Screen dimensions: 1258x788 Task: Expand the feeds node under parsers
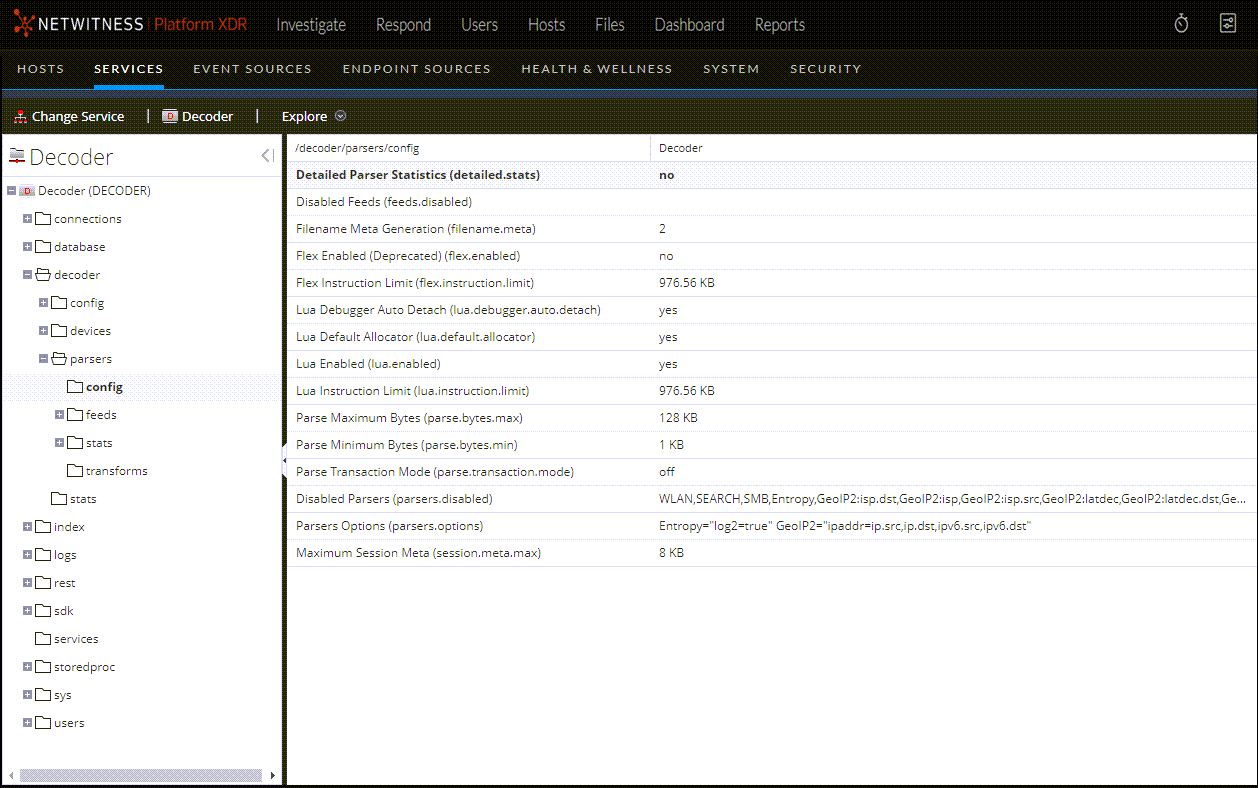pos(57,414)
